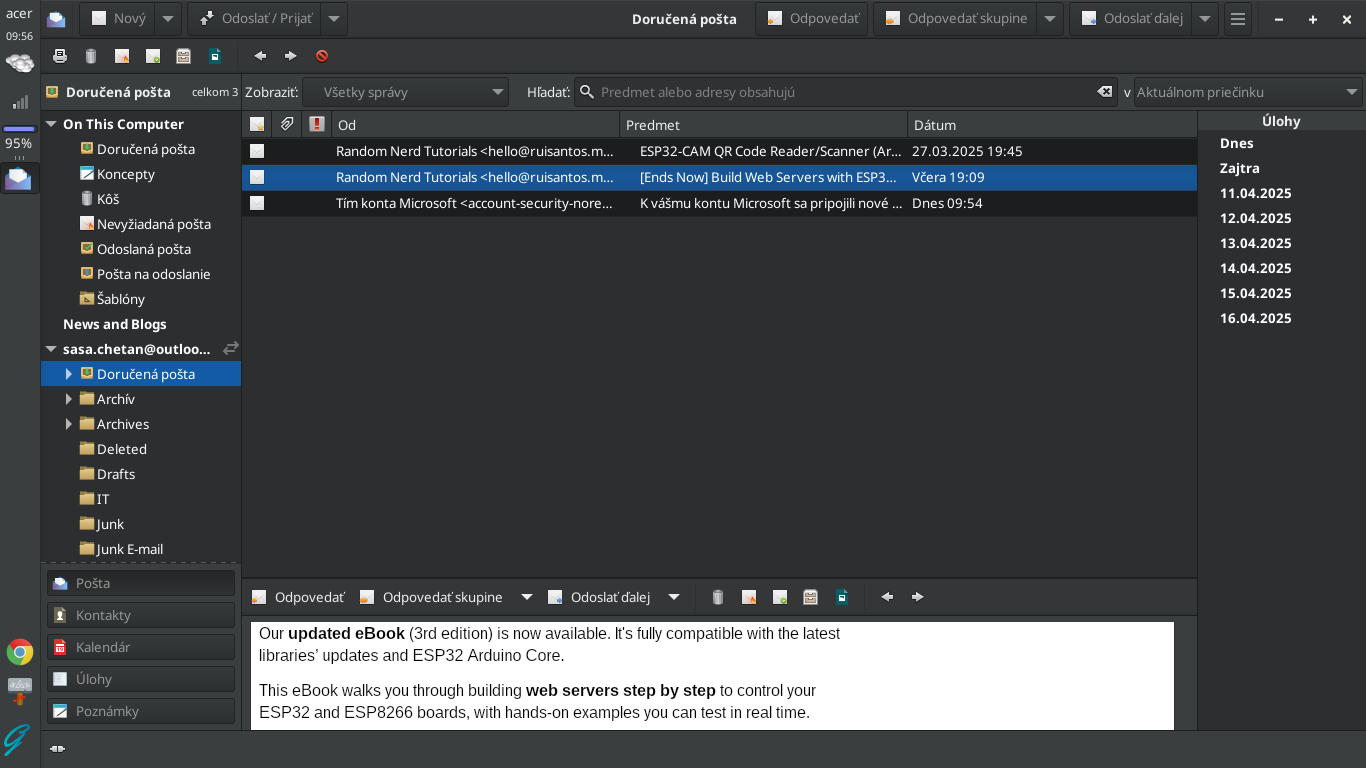This screenshot has height=768, width=1366.
Task: Open header Odoslať ďalej dropdown arrow
Action: [x=1205, y=19]
